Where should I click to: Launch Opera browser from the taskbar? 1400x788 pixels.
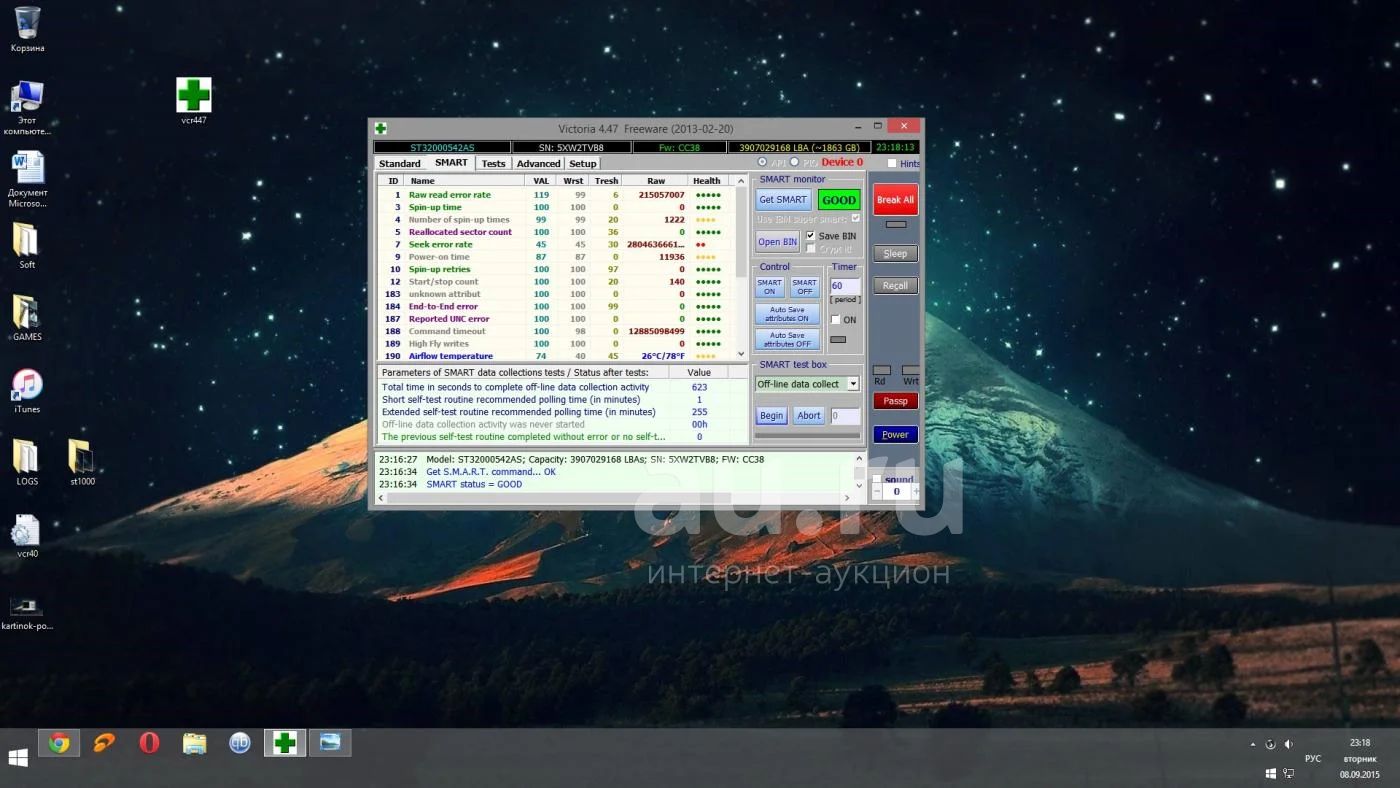149,743
